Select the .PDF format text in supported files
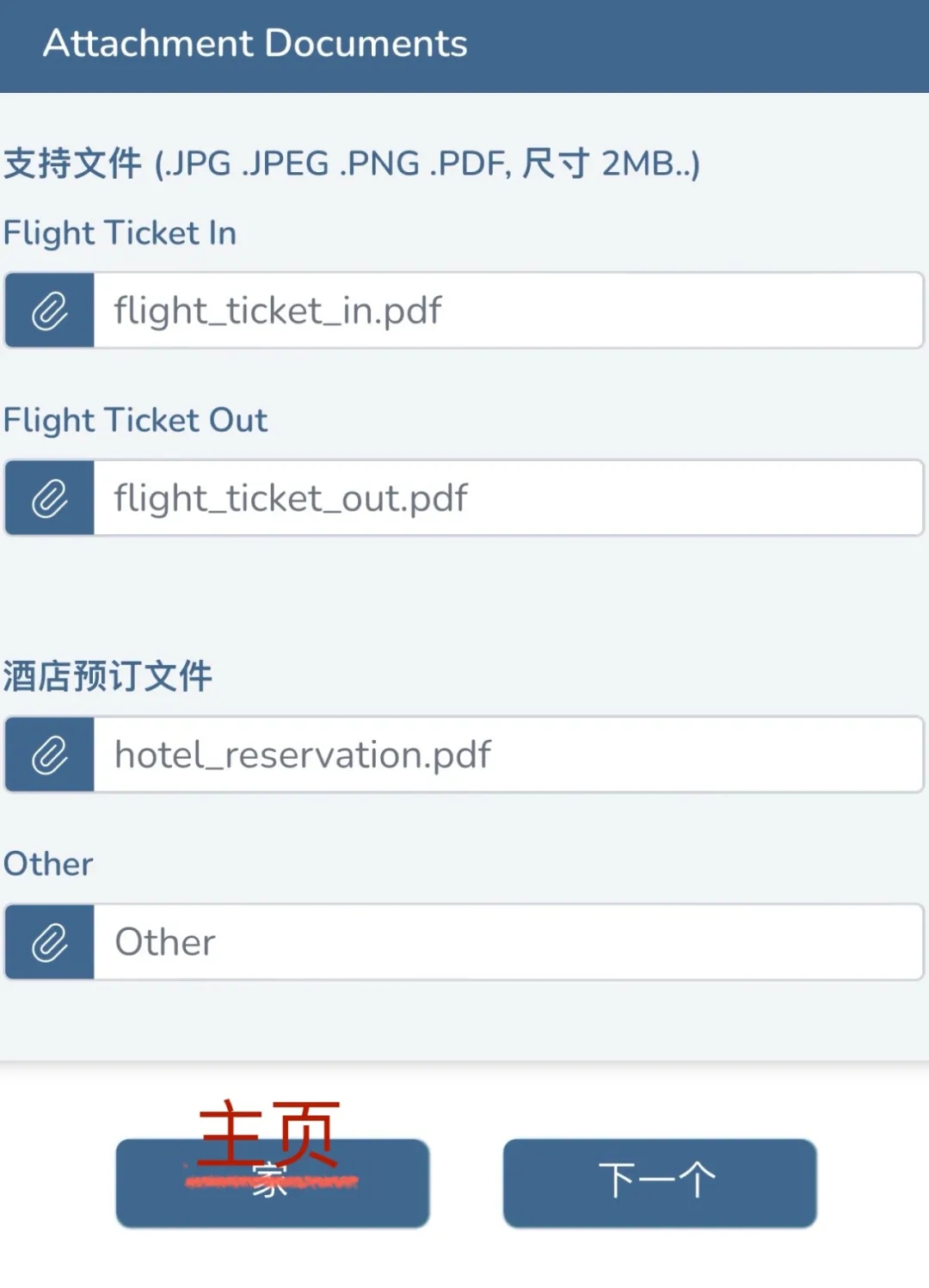This screenshot has height=1288, width=929. pyautogui.click(x=470, y=163)
